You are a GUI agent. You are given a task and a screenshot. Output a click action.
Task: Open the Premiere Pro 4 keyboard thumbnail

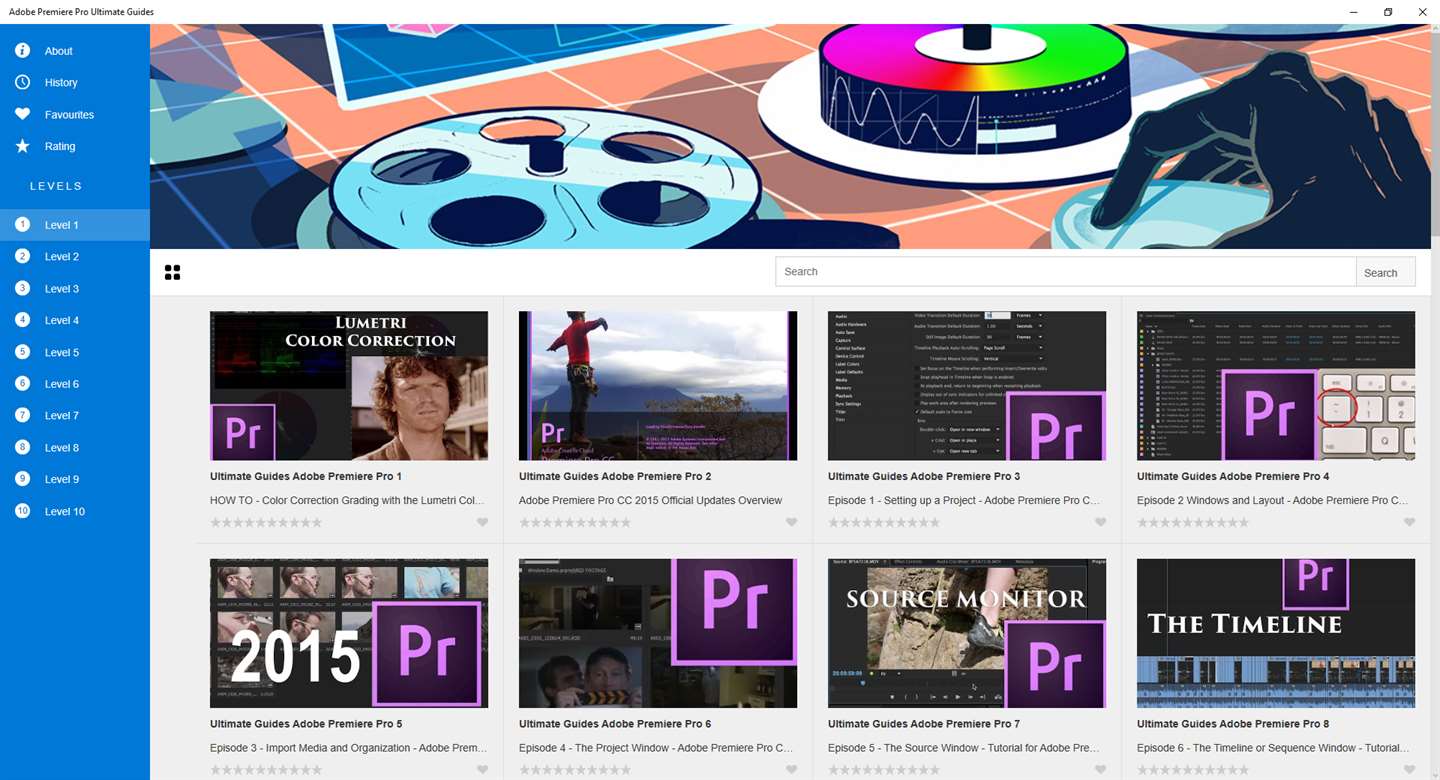[x=1276, y=385]
